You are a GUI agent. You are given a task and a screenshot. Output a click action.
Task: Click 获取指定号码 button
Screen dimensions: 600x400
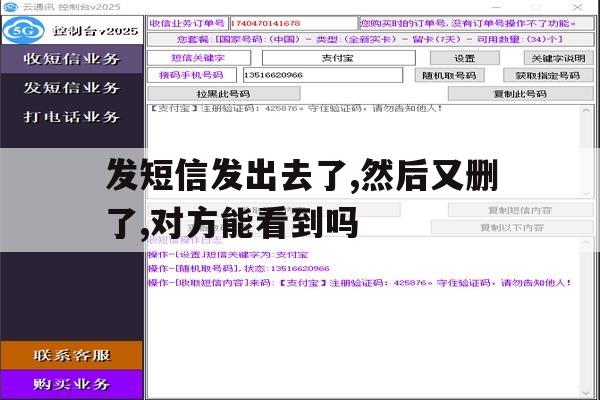pos(548,75)
